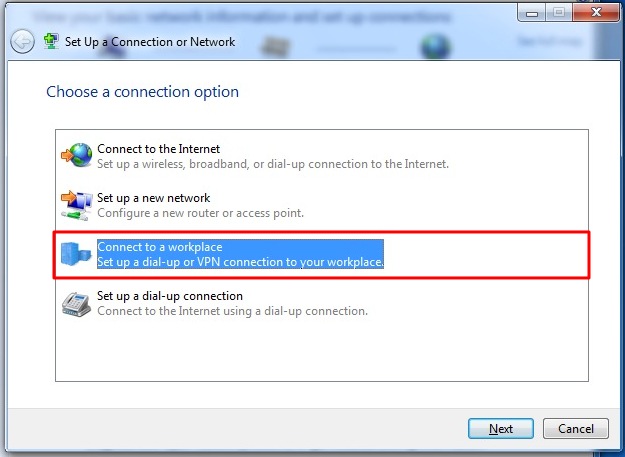
Task: Click Connect using a dial-up connection description
Action: [232, 311]
